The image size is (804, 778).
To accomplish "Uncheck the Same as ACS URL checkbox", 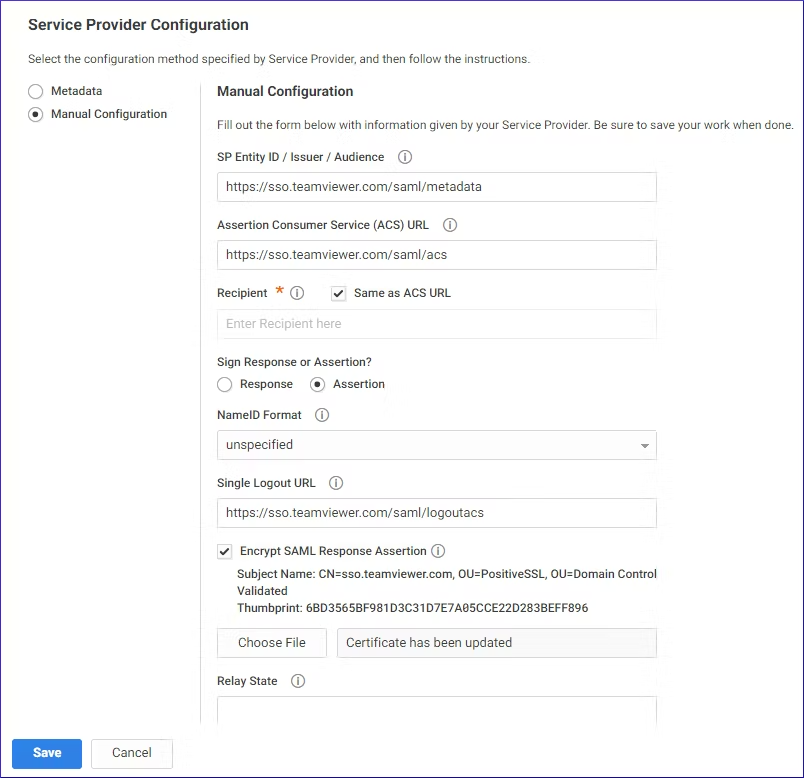I will coord(338,293).
